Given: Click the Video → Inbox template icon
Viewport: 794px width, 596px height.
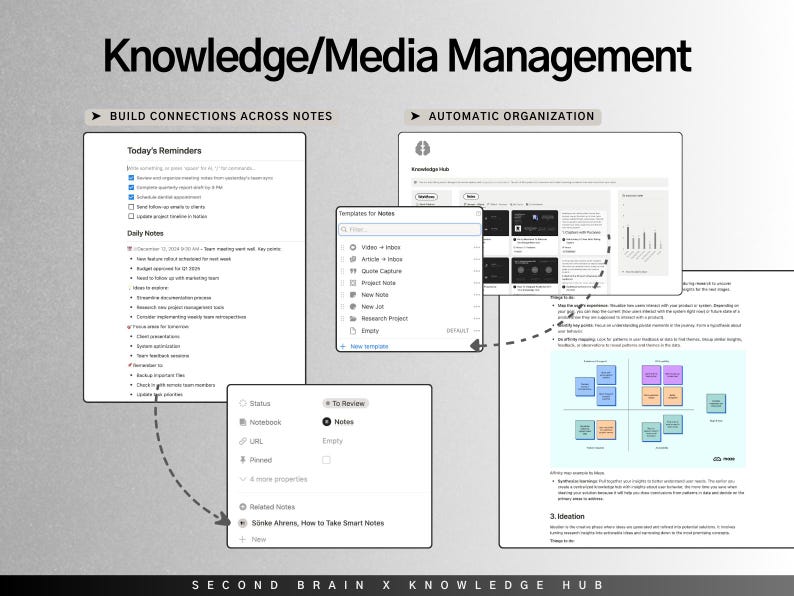Looking at the screenshot, I should coord(353,247).
